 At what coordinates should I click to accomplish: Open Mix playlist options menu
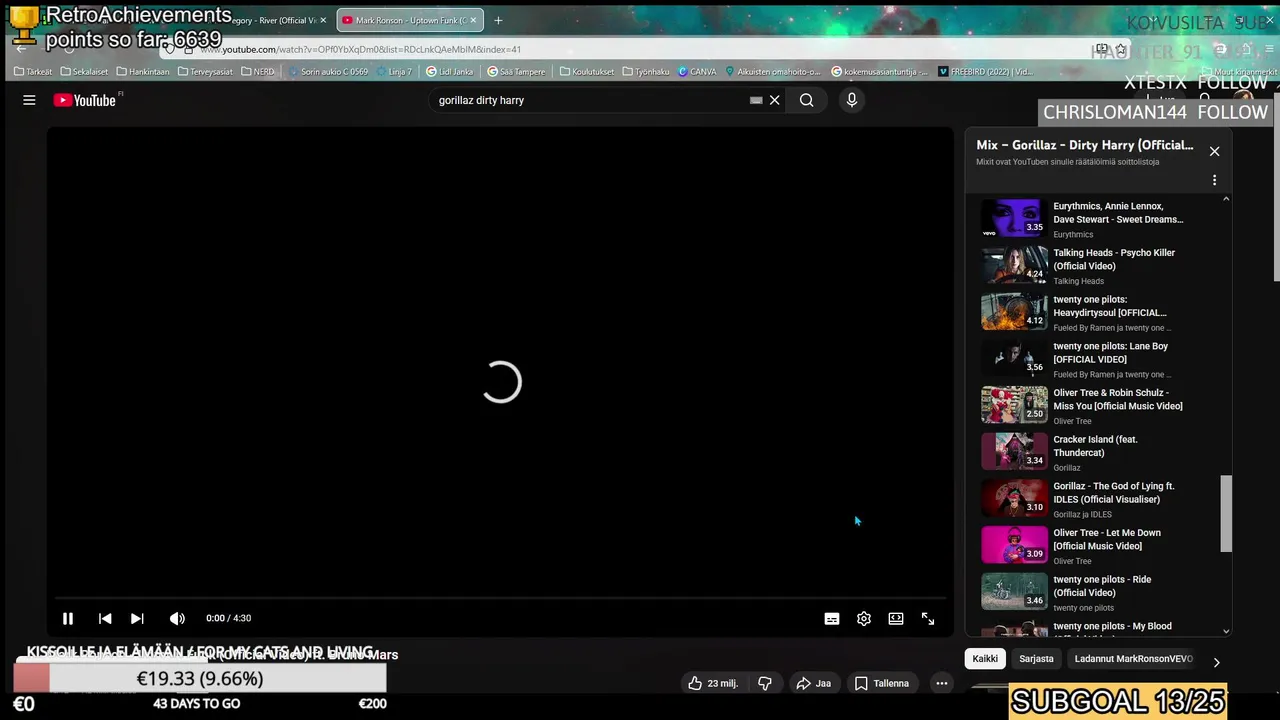click(x=1214, y=180)
